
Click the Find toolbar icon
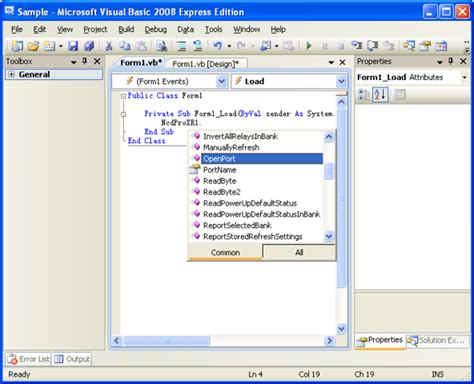tap(162, 46)
